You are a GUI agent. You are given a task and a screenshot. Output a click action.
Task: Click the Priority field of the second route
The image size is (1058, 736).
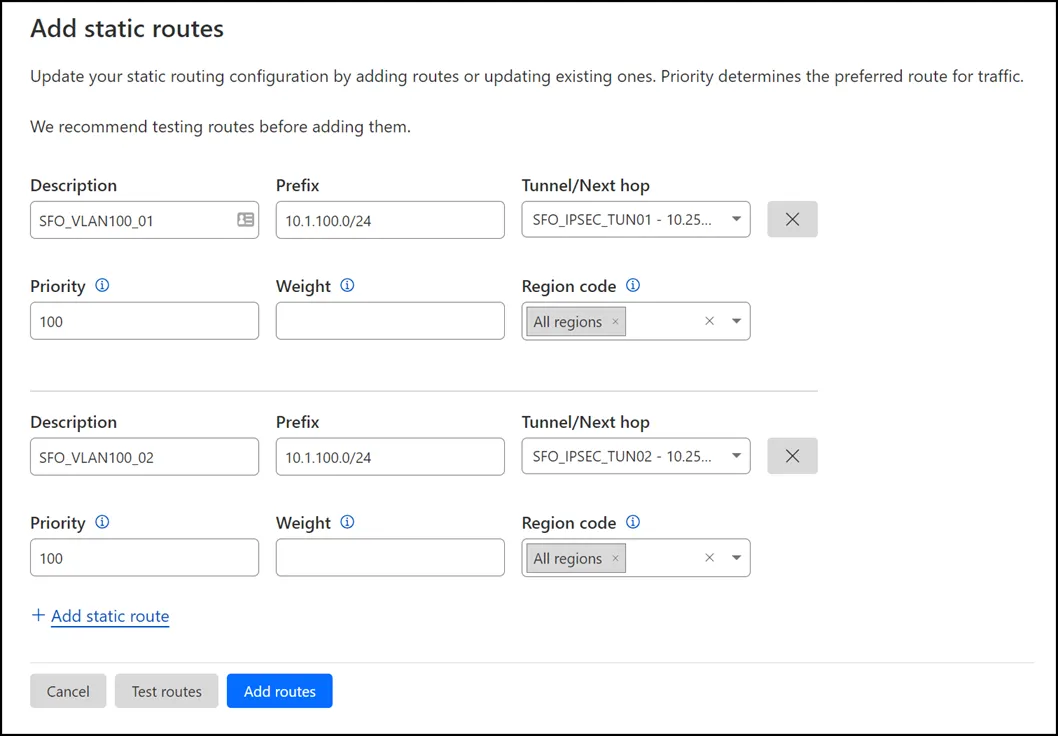click(x=144, y=557)
